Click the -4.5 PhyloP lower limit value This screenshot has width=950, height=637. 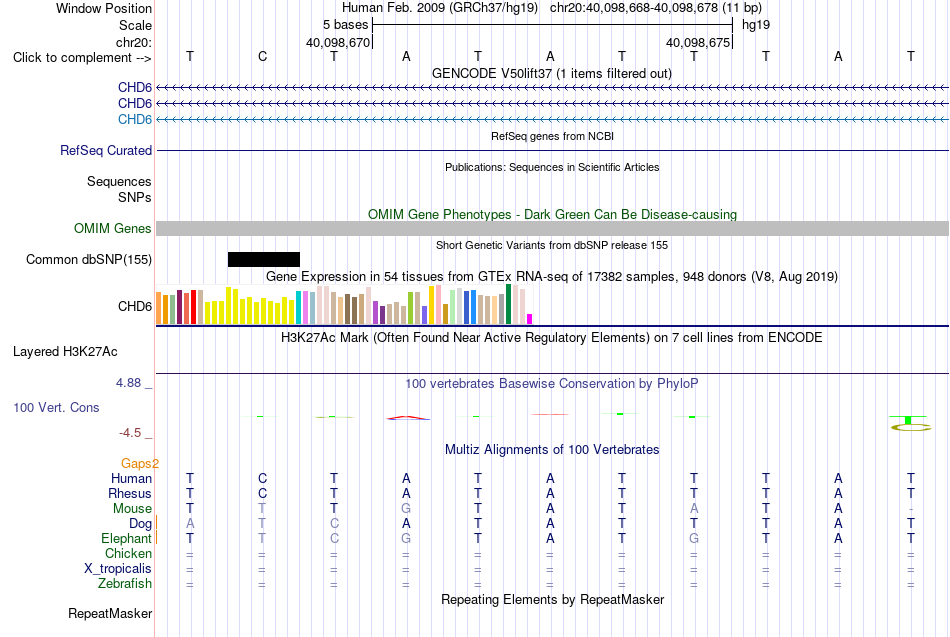click(130, 433)
